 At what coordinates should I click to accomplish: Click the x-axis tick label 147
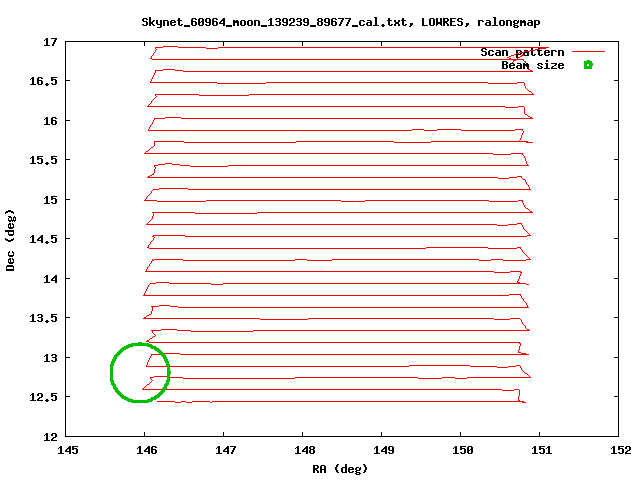tap(224, 451)
